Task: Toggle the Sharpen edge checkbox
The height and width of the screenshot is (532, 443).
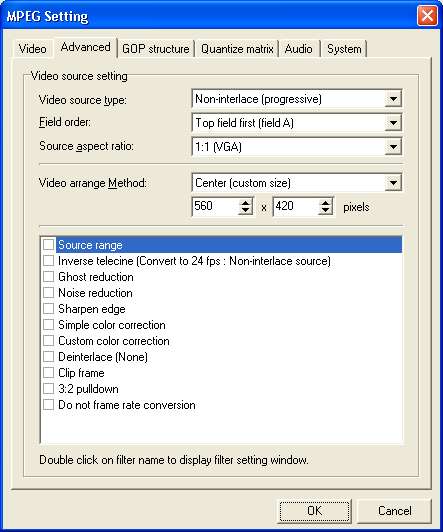Action: click(48, 308)
